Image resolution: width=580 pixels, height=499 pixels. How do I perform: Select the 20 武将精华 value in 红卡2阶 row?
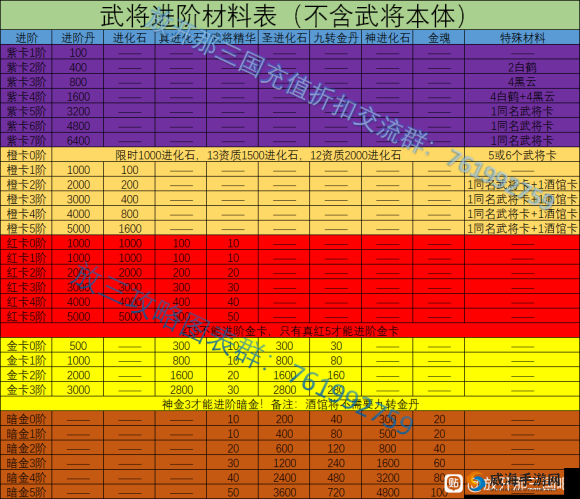[x=233, y=273]
